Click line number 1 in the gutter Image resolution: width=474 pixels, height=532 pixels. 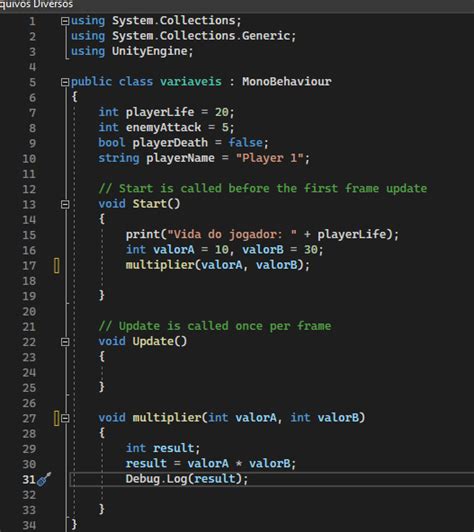(x=32, y=21)
